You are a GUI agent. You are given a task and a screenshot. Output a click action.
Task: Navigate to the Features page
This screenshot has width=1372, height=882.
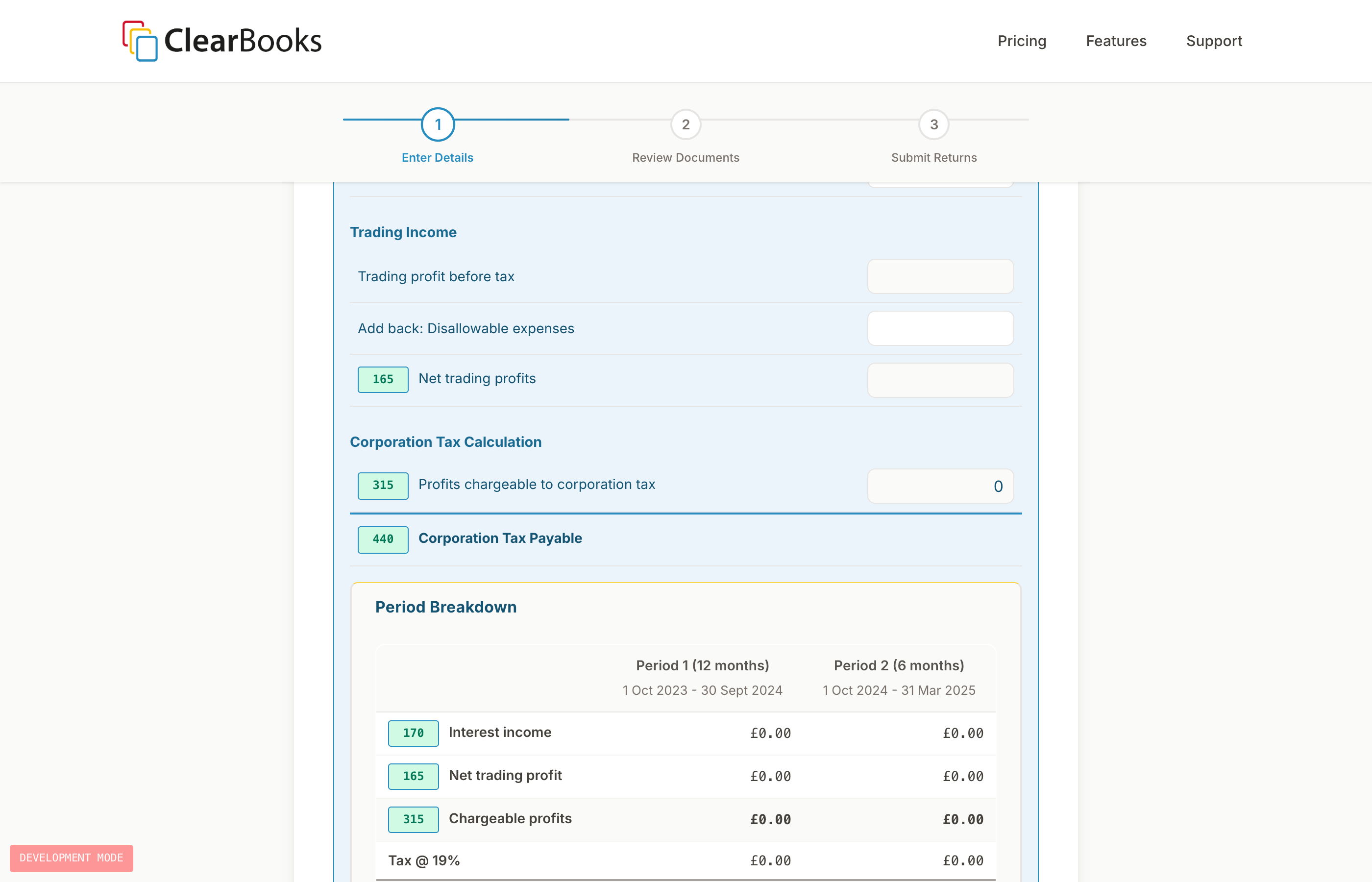1115,41
